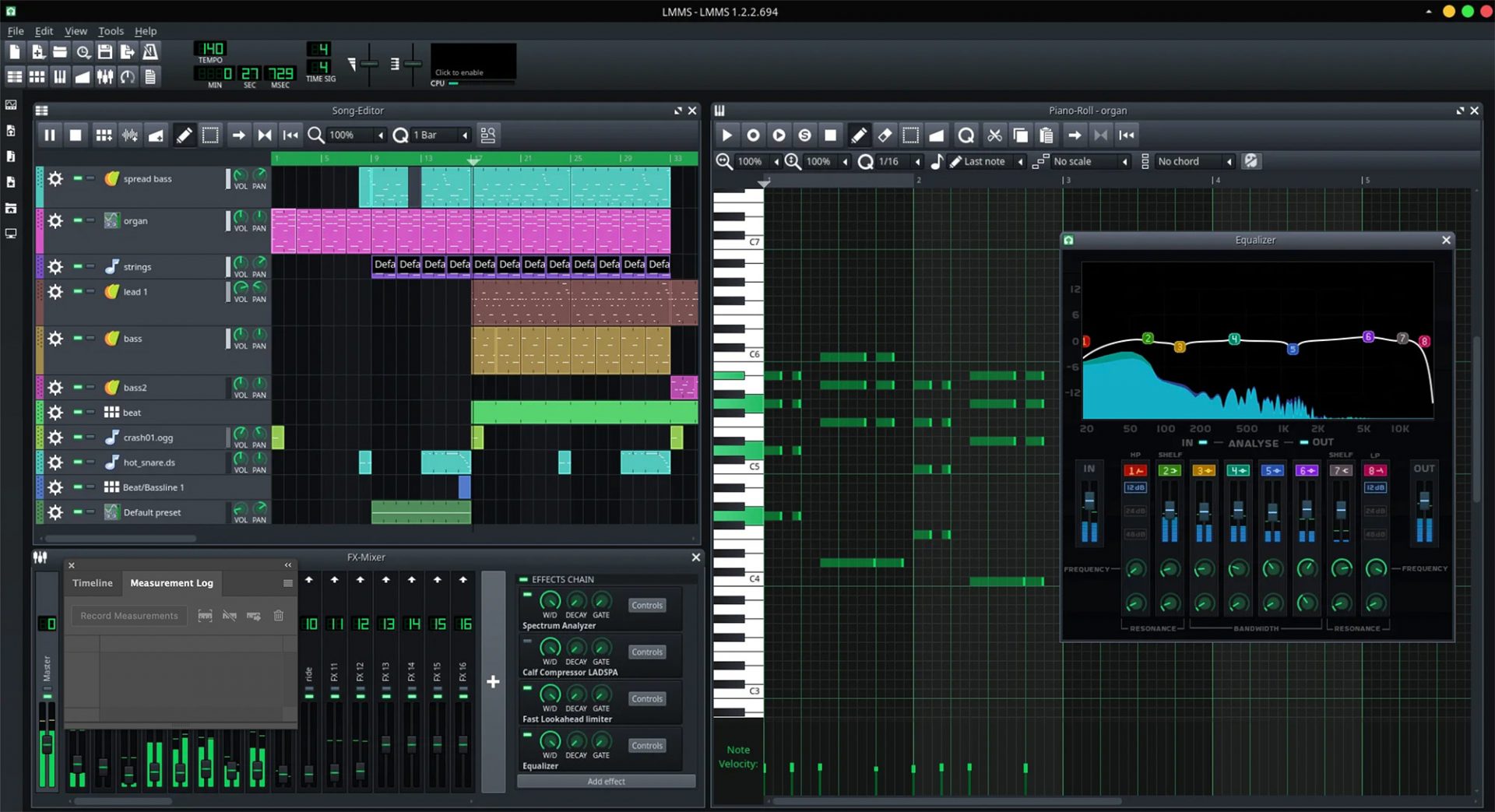This screenshot has width=1495, height=812.
Task: Select the Erase mode tool in Piano-Roll
Action: click(885, 135)
